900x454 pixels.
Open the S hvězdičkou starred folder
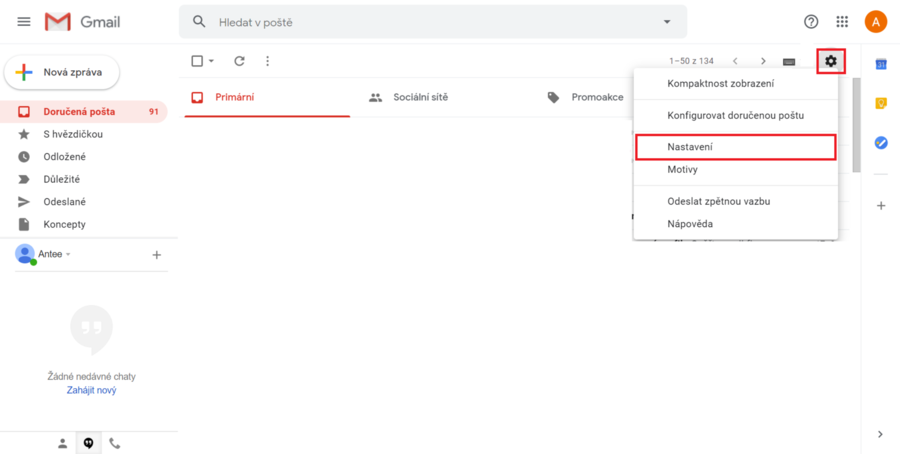point(73,134)
